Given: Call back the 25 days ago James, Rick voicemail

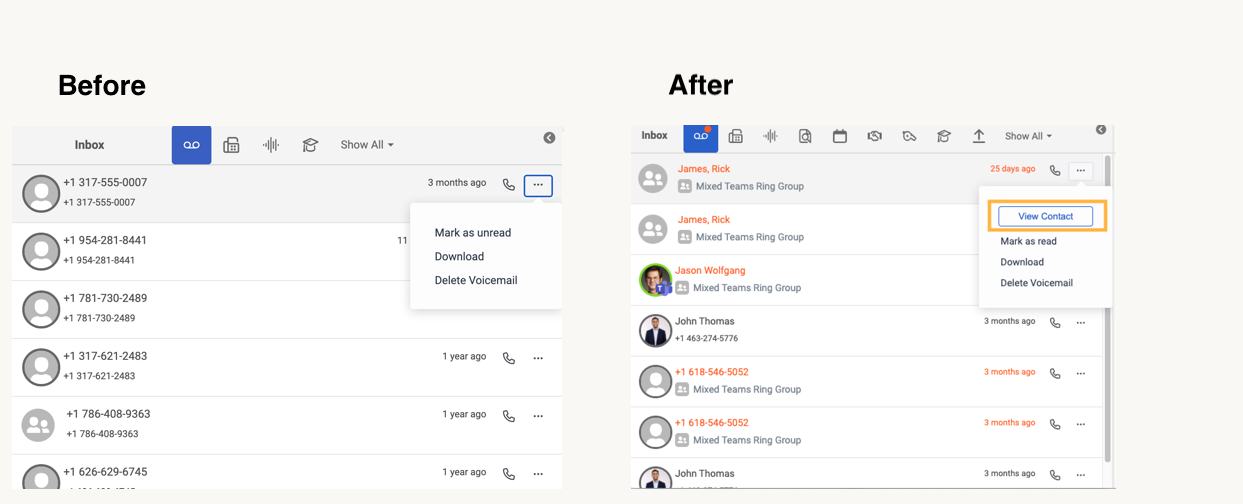Looking at the screenshot, I should (x=1055, y=171).
